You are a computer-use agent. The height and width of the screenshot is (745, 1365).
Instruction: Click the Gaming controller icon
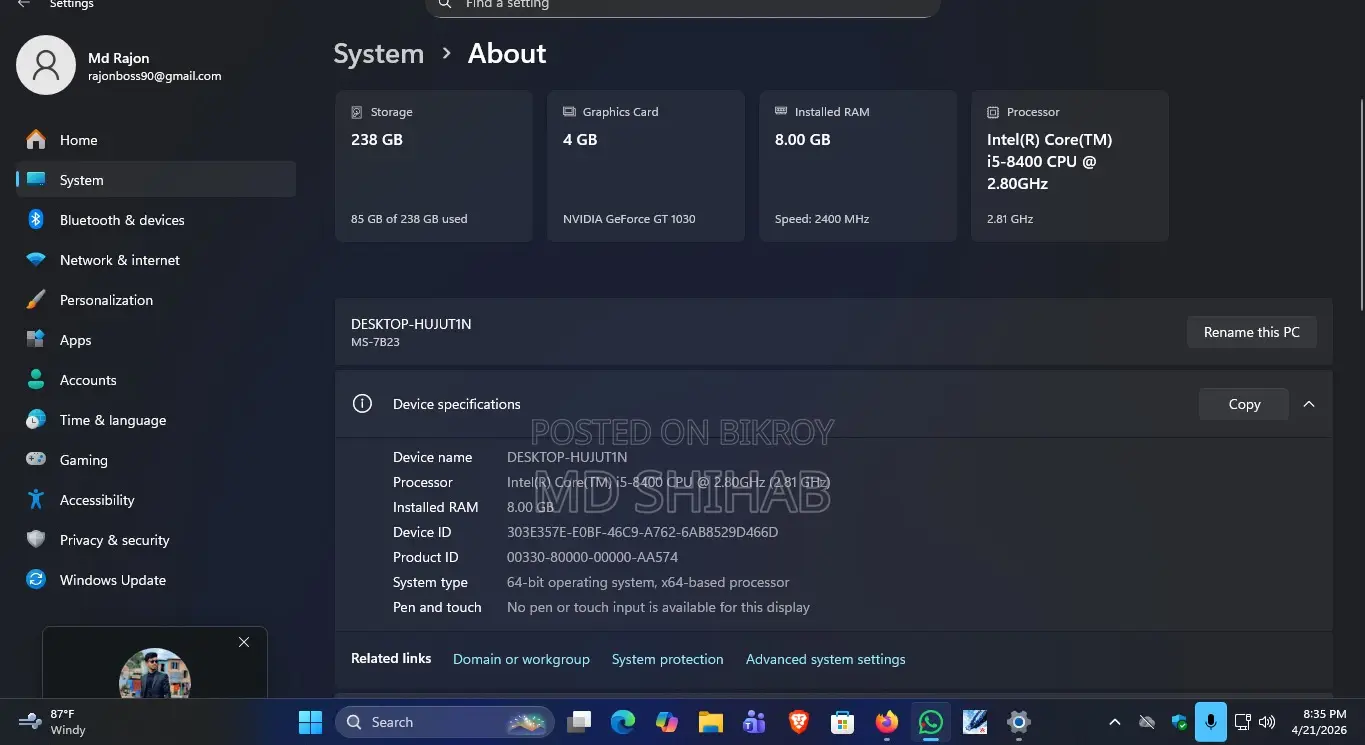[36, 460]
